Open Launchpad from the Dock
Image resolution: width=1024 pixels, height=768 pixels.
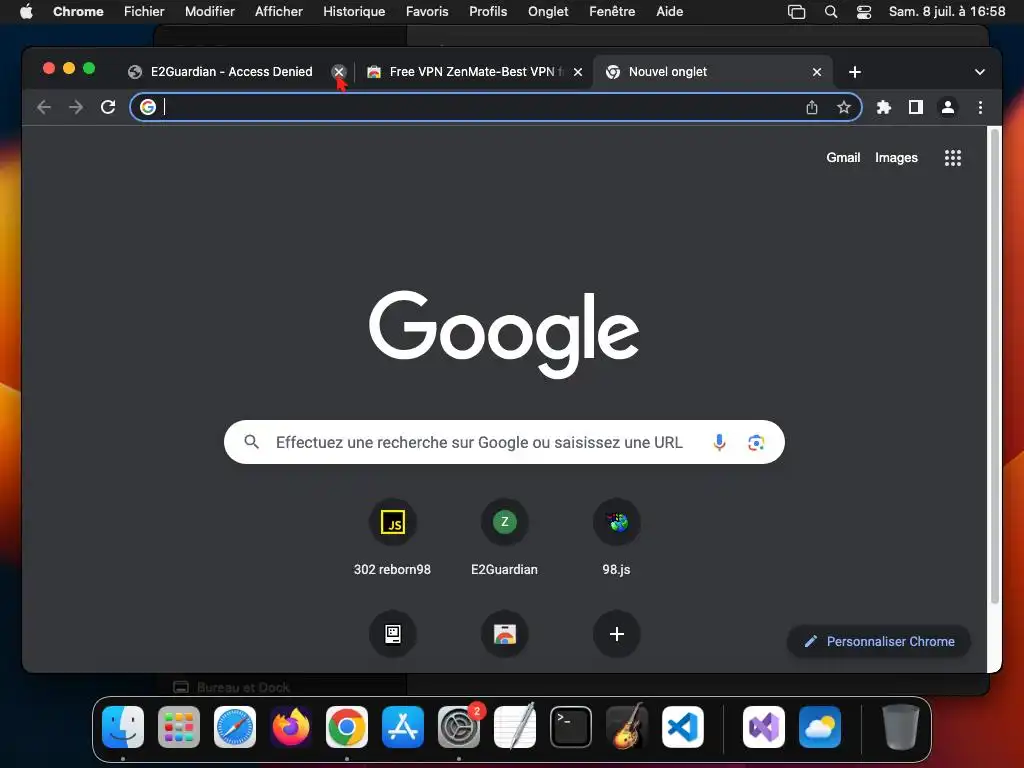[x=179, y=727]
